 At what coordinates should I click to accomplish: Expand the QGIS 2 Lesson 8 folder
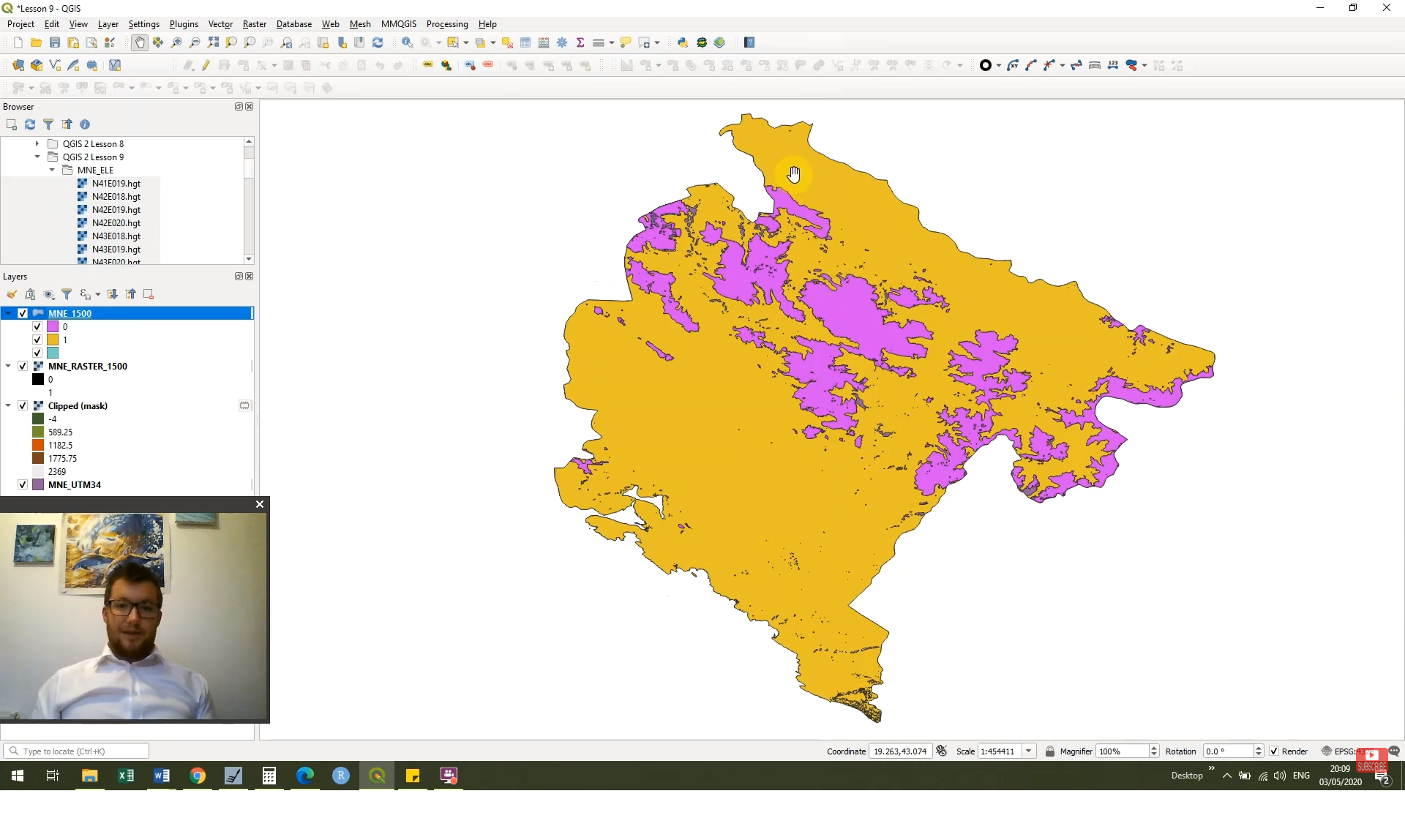37,143
